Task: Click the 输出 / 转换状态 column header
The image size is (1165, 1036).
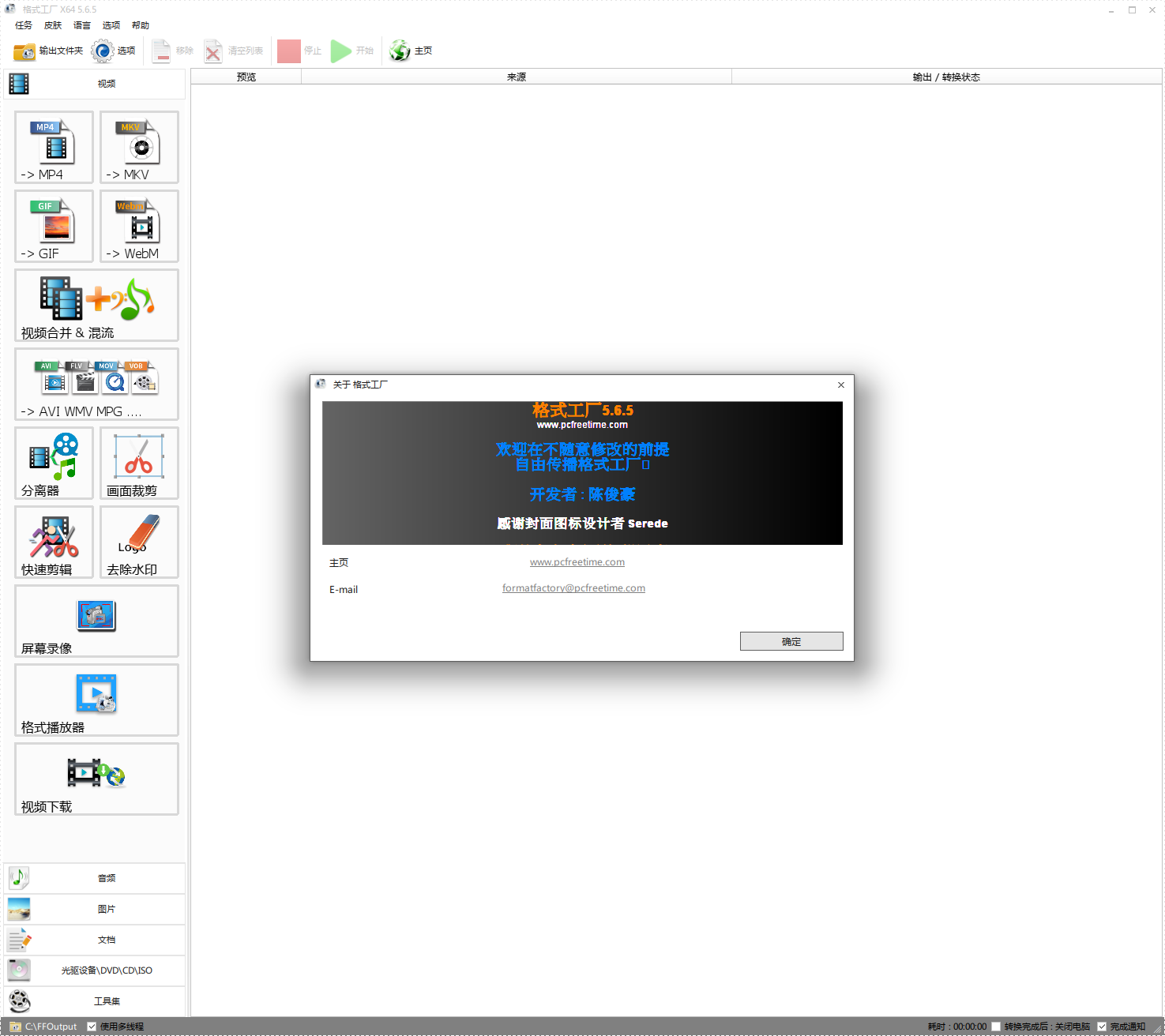Action: [946, 77]
